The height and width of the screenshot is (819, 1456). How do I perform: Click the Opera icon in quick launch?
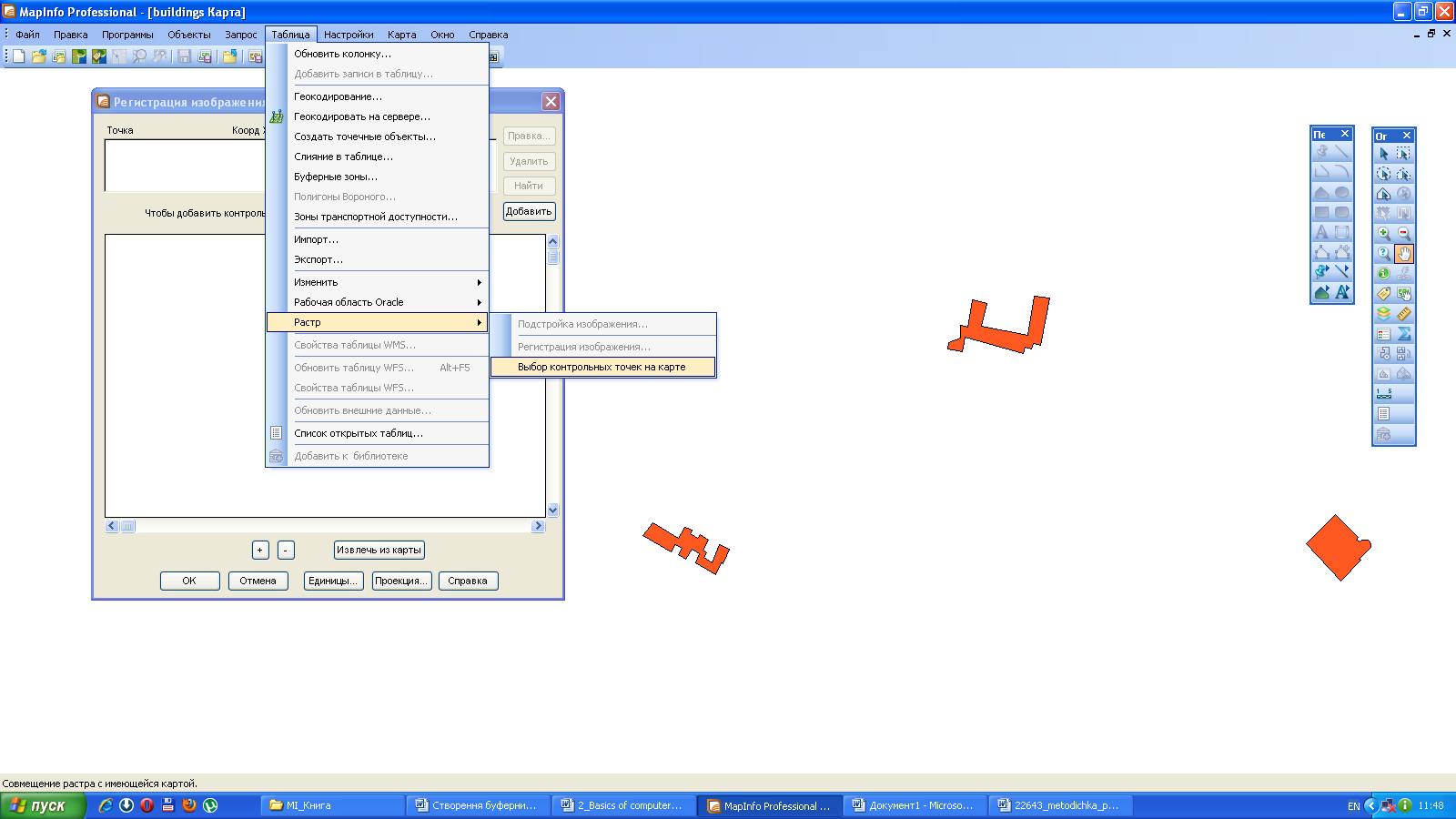click(147, 805)
